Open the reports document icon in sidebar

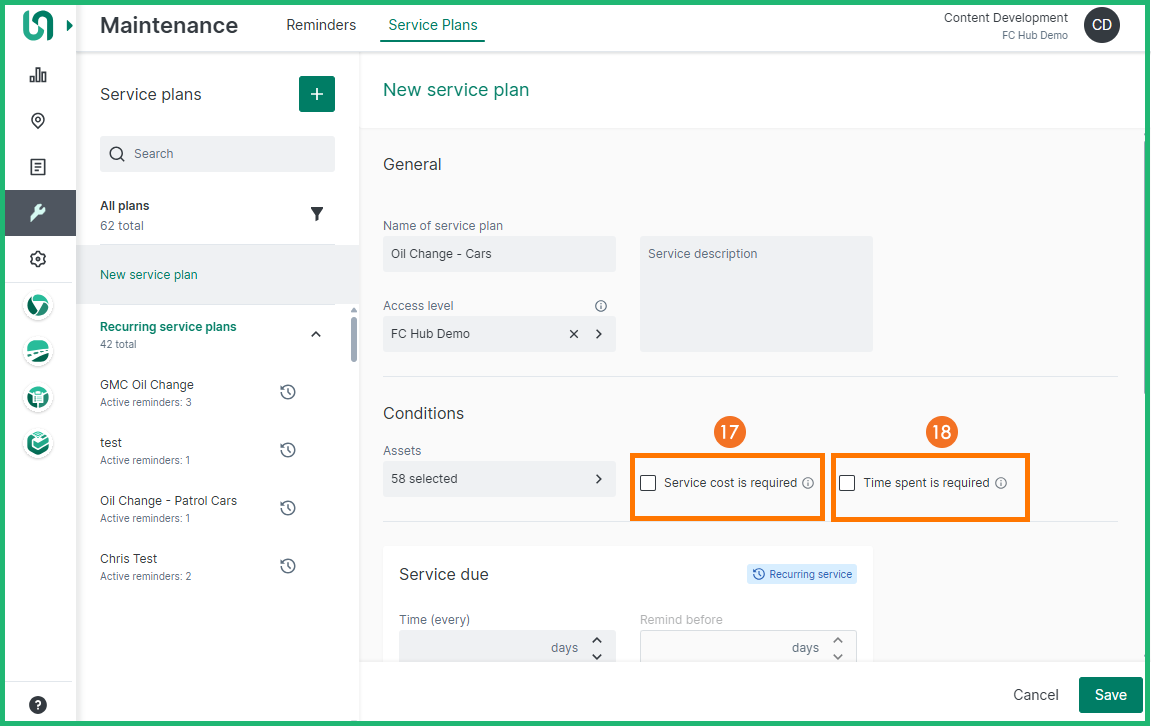(38, 167)
